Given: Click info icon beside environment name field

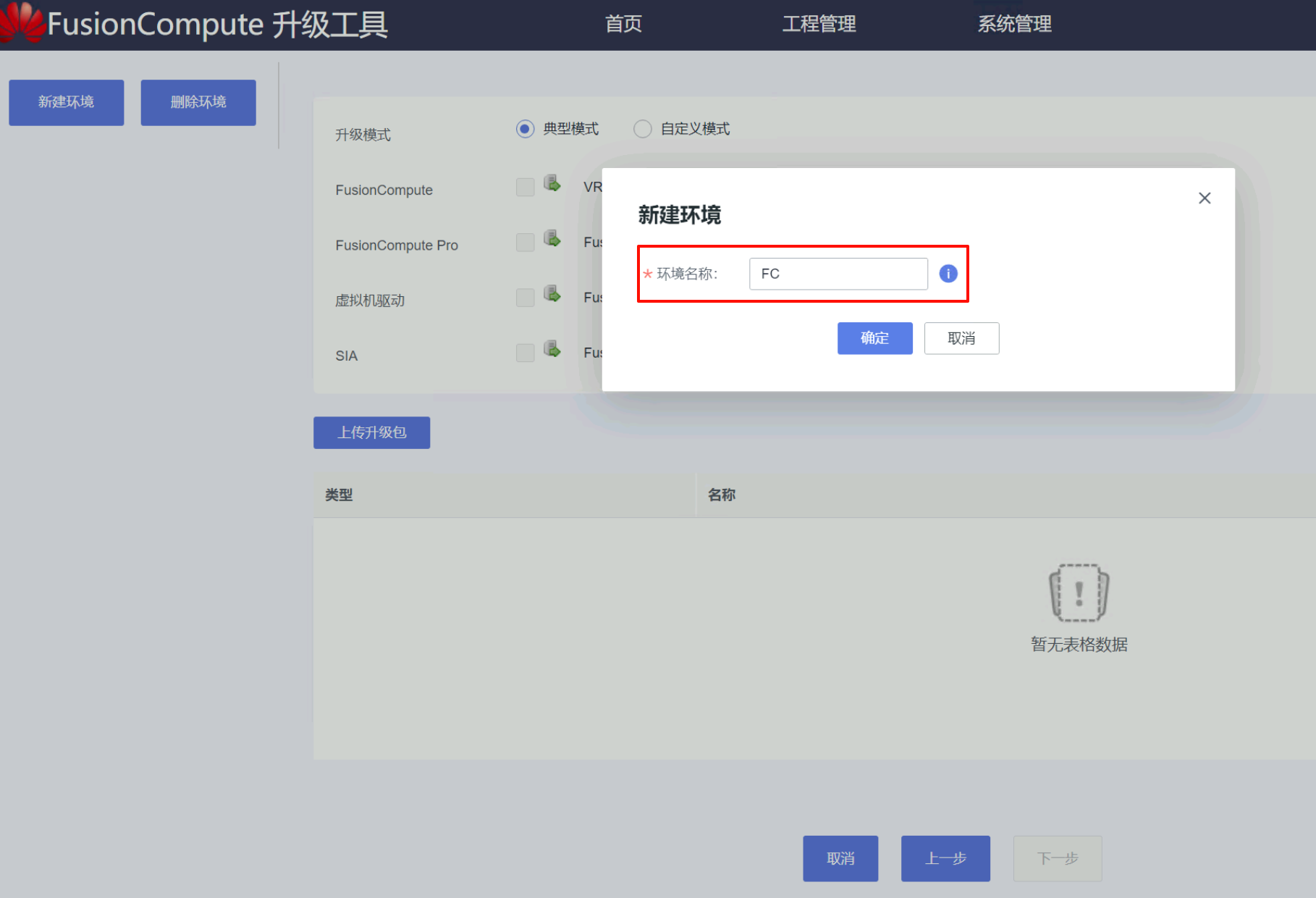Looking at the screenshot, I should pyautogui.click(x=948, y=274).
